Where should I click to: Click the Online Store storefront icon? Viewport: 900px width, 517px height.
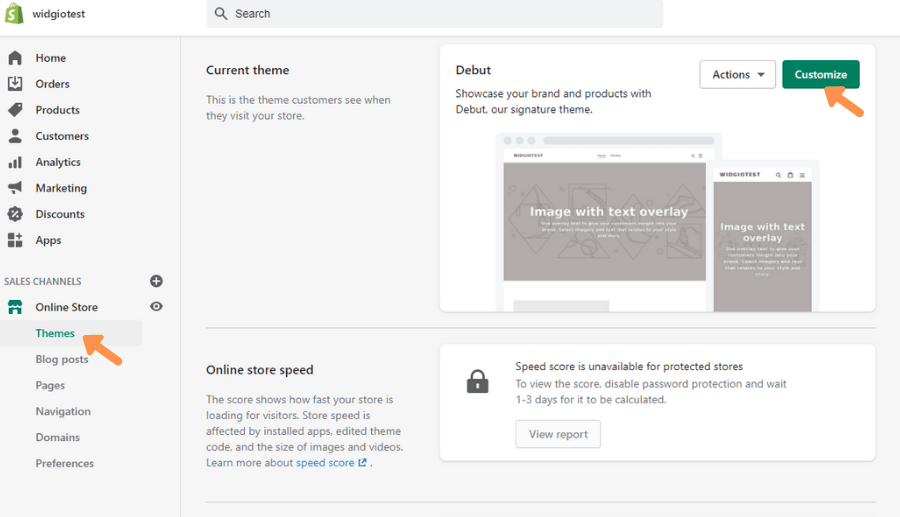[15, 307]
